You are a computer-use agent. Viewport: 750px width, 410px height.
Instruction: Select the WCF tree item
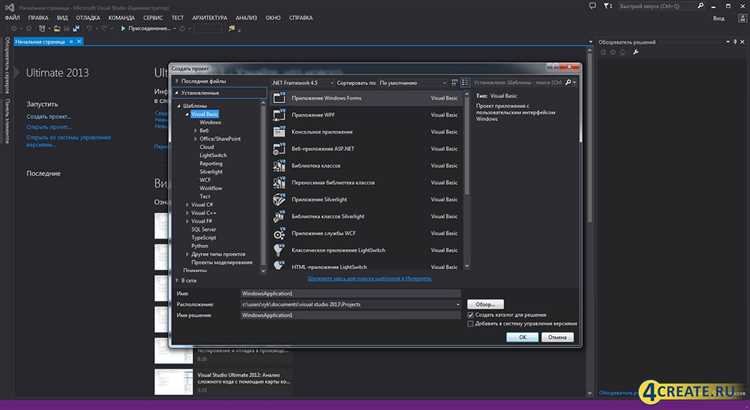pos(205,180)
